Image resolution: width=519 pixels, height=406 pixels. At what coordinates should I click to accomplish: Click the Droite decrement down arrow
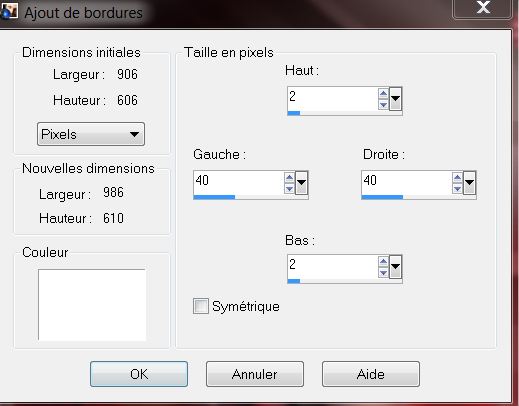point(457,189)
